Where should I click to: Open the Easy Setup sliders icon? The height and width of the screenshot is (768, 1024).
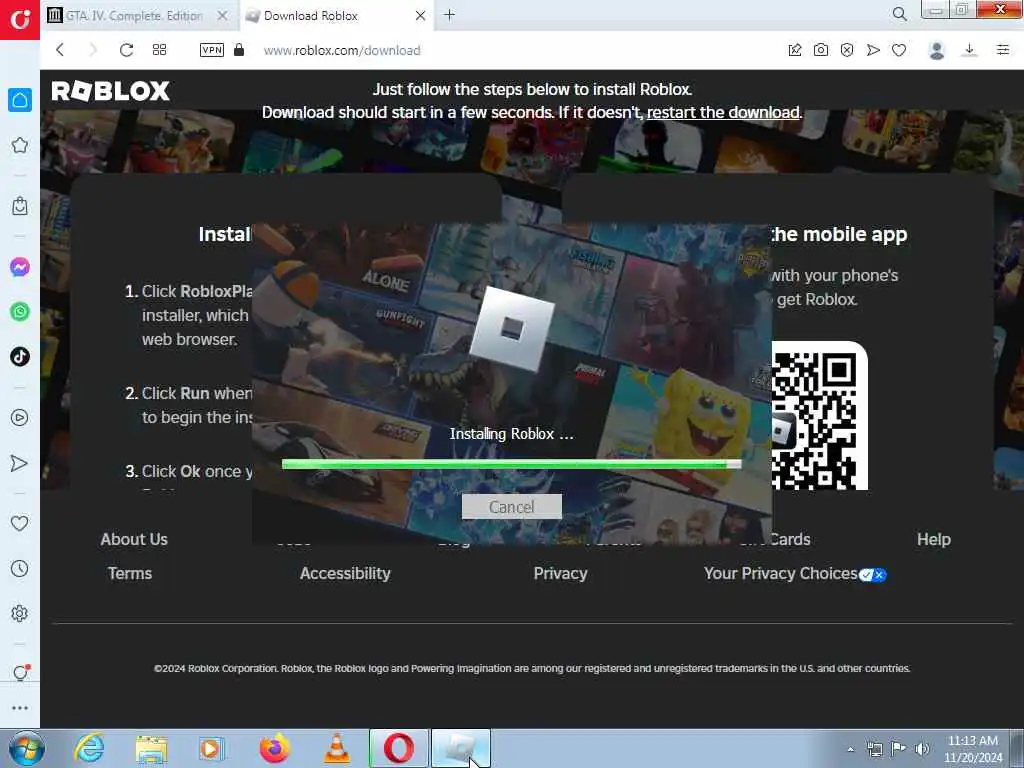pos(1003,50)
